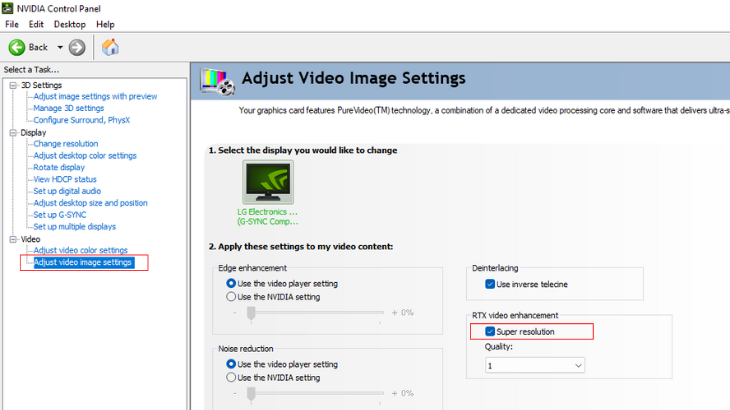This screenshot has width=730, height=410.
Task: Open Adjust image settings with preview
Action: 95,96
